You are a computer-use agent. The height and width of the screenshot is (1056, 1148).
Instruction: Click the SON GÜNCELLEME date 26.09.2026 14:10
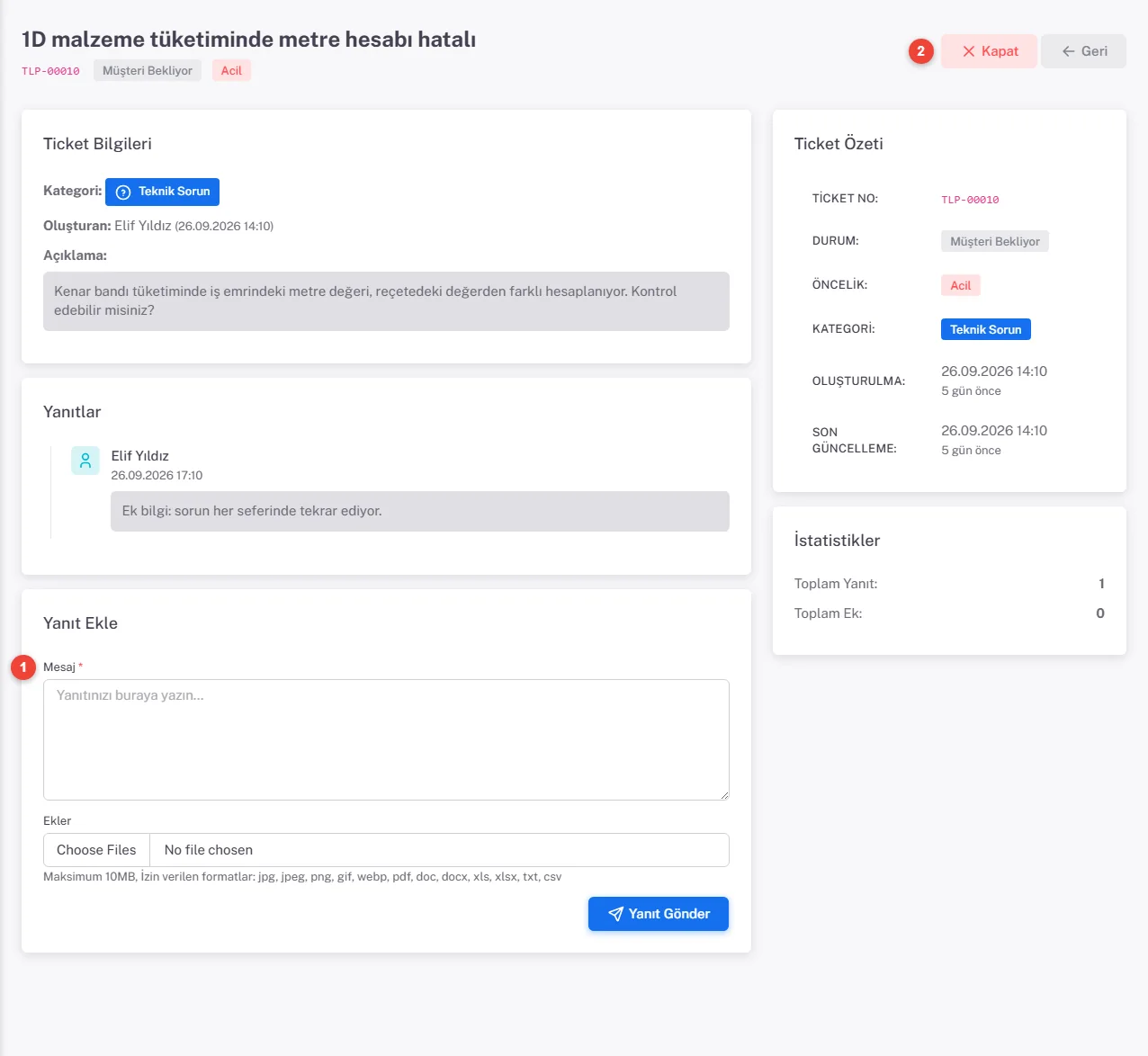tap(994, 431)
